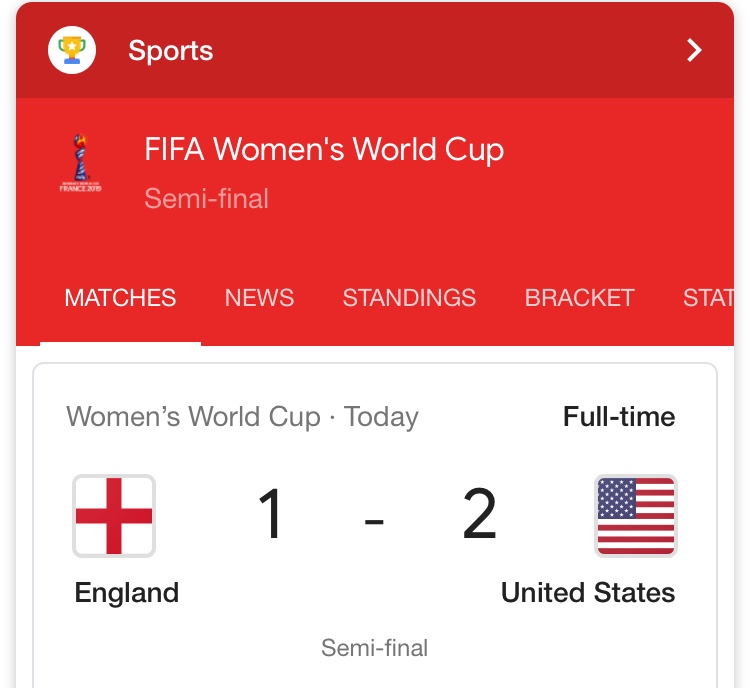Open the Sports section chevron arrow
This screenshot has width=750, height=688.
pyautogui.click(x=694, y=50)
